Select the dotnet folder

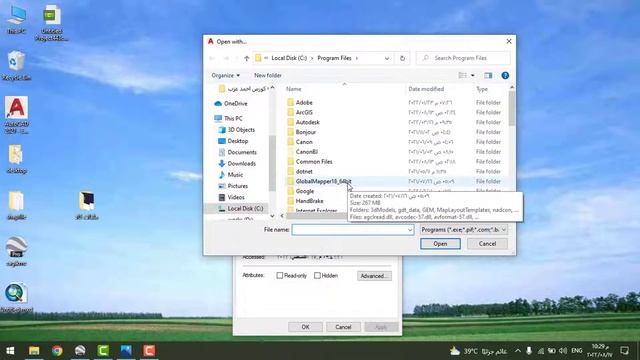click(304, 171)
